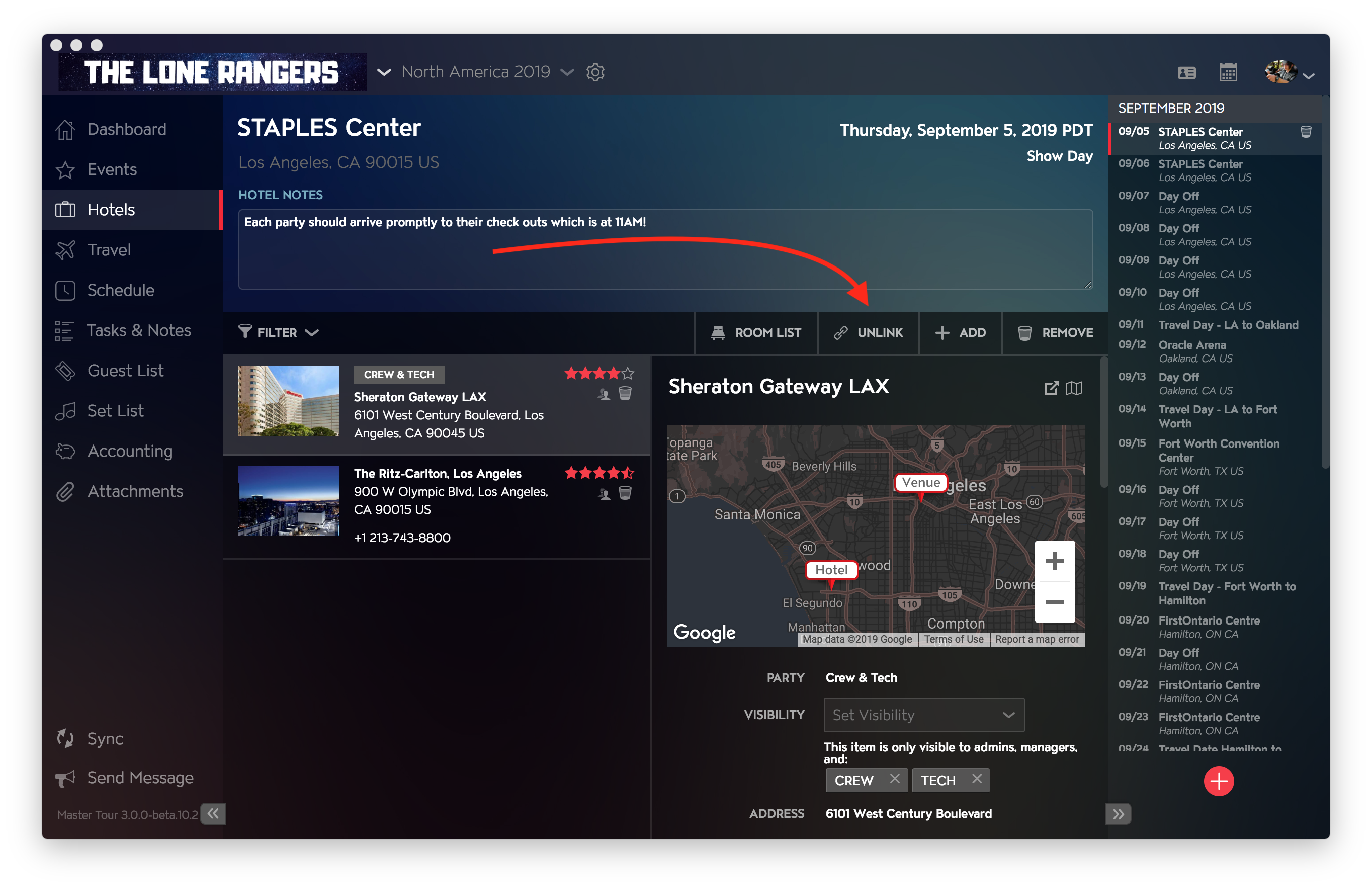Screen dimensions: 1372x889
Task: Select 09/12 Oracle Arena day
Action: point(1215,351)
